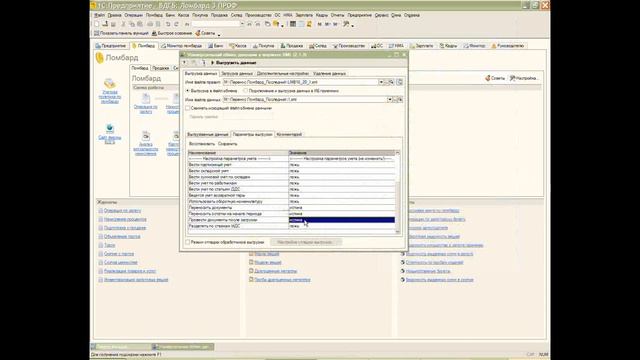640x360 pixels.
Task: Select 'Вести партионный учет' row
Action: 291,165
